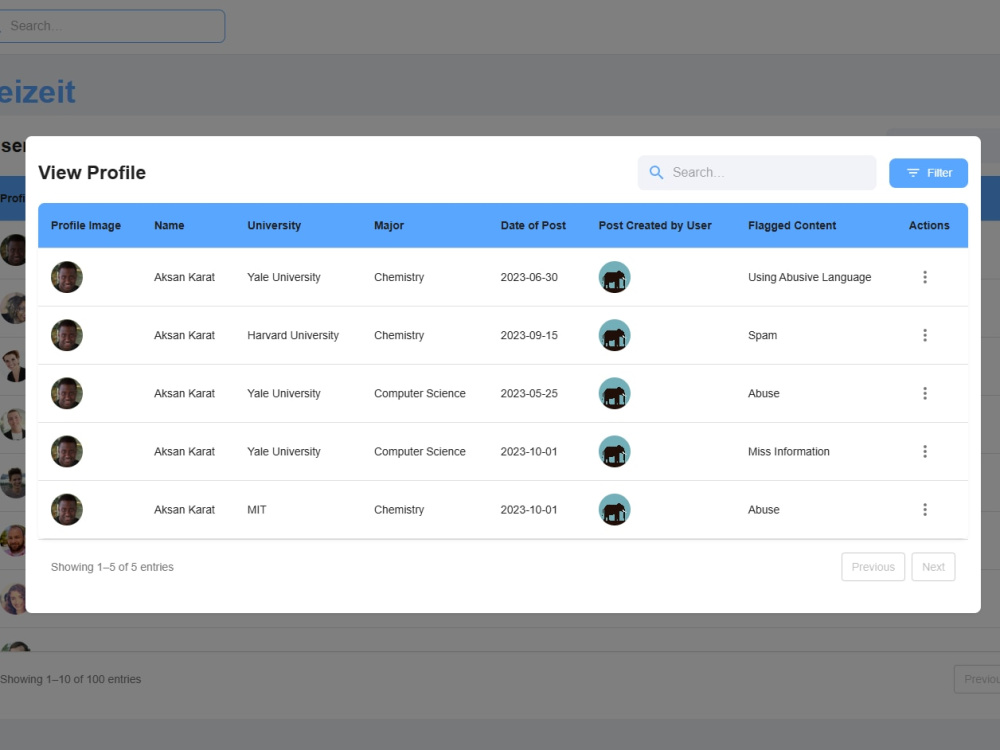1000x750 pixels.
Task: Click Actions column header
Action: [929, 225]
